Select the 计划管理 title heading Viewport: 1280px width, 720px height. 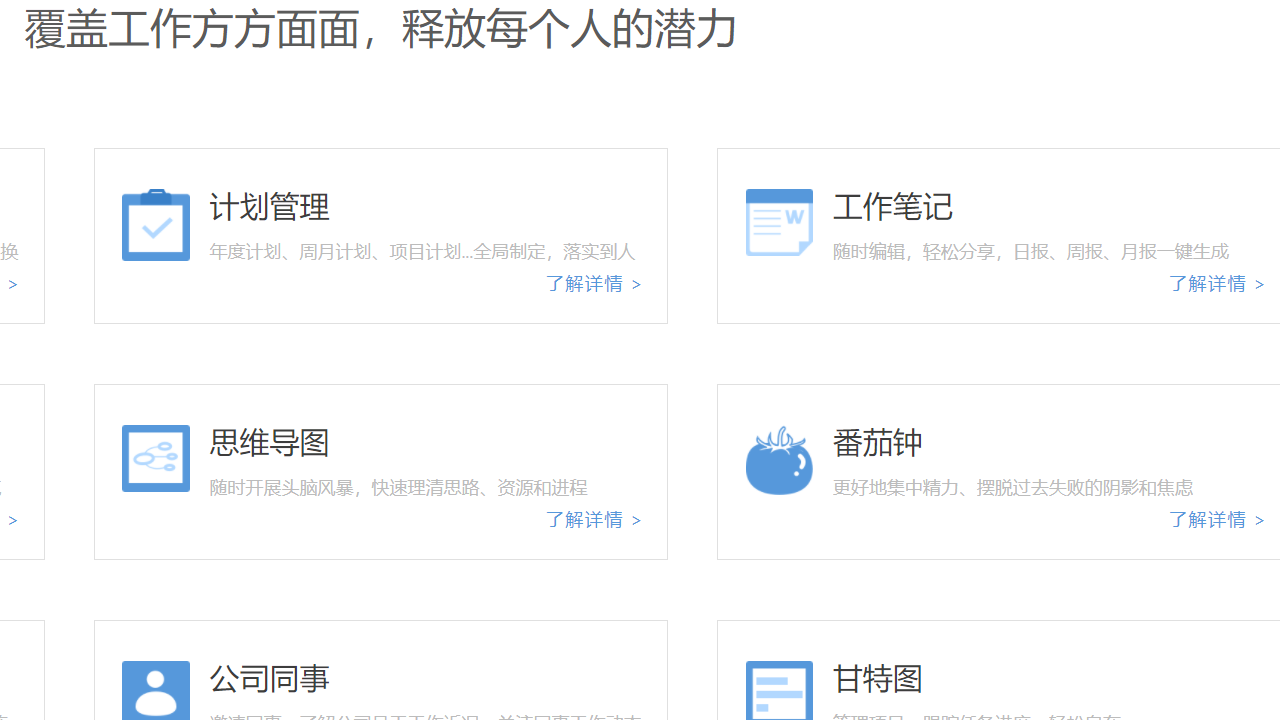pos(268,207)
